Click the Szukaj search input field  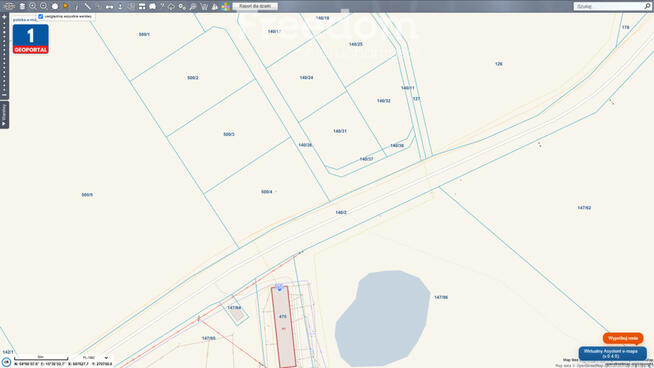pyautogui.click(x=610, y=6)
